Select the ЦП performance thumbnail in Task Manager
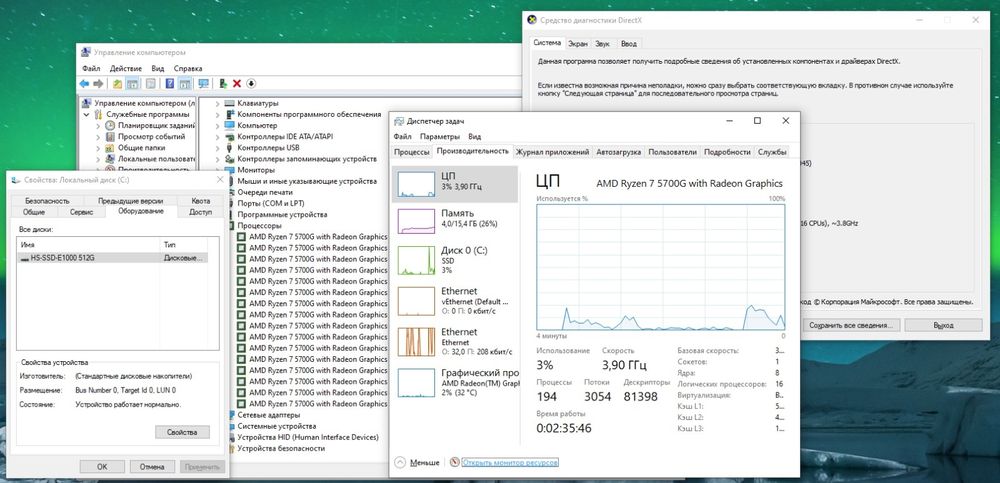The image size is (1000, 483). 454,184
